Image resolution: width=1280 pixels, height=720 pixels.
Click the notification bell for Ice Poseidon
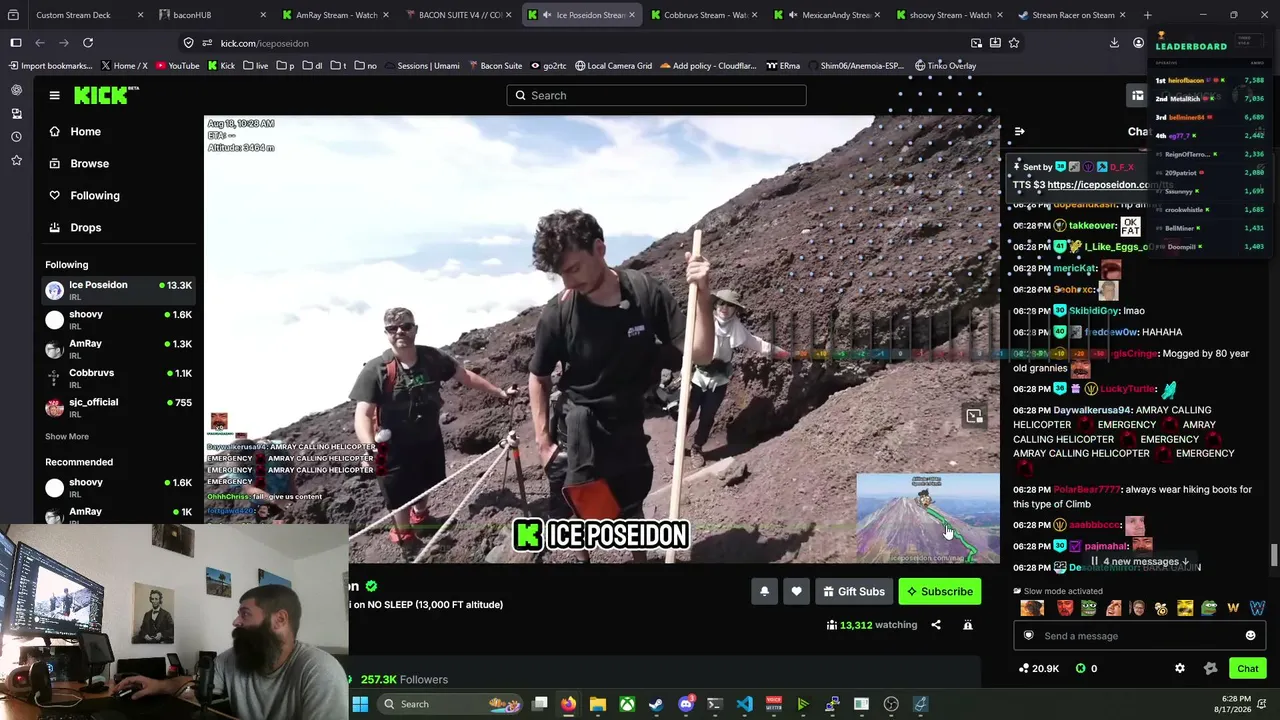(764, 591)
